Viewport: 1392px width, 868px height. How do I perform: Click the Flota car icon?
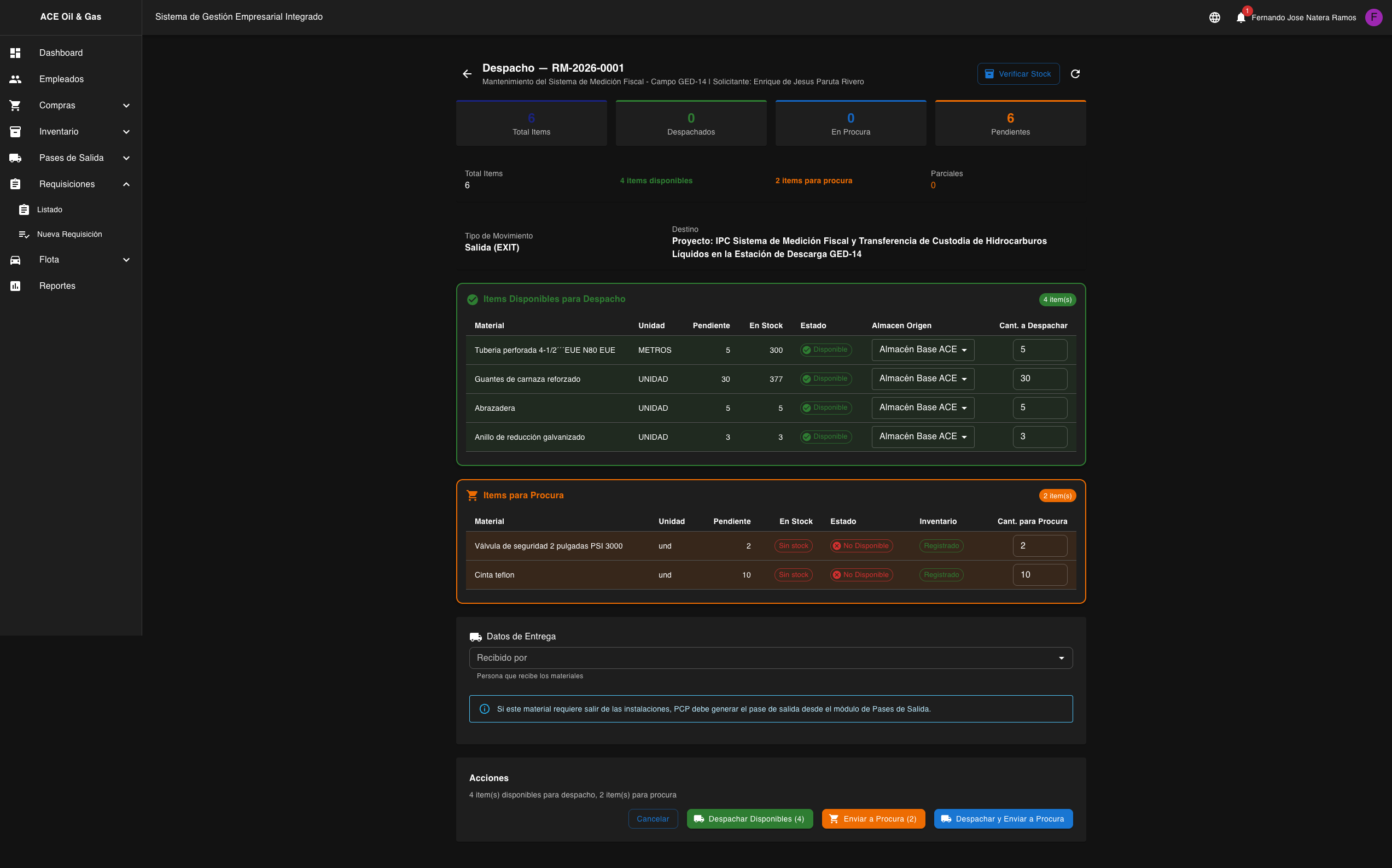pyautogui.click(x=15, y=260)
